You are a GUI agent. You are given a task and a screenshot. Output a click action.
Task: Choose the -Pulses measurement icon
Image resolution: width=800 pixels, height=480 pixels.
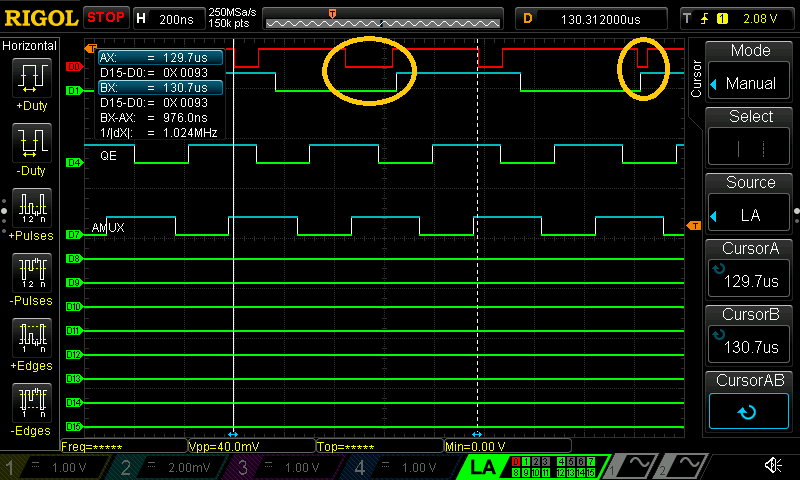point(33,271)
